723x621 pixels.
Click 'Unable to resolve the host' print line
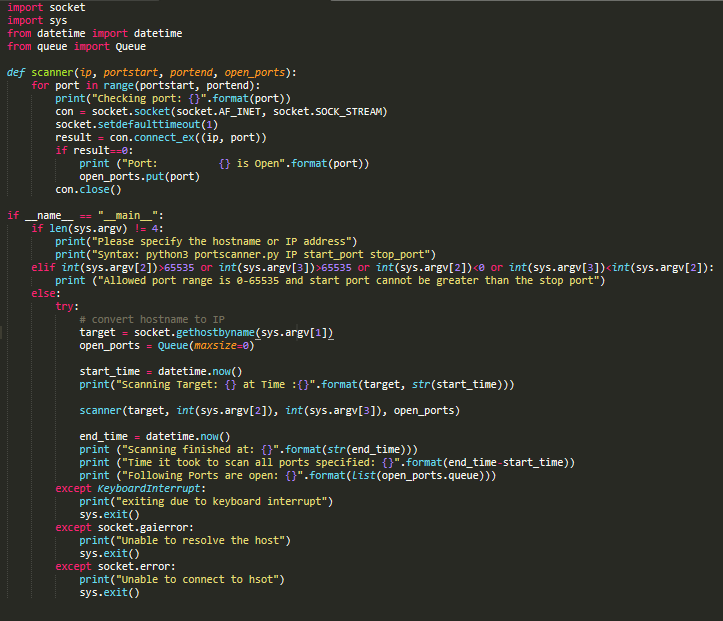pos(185,540)
